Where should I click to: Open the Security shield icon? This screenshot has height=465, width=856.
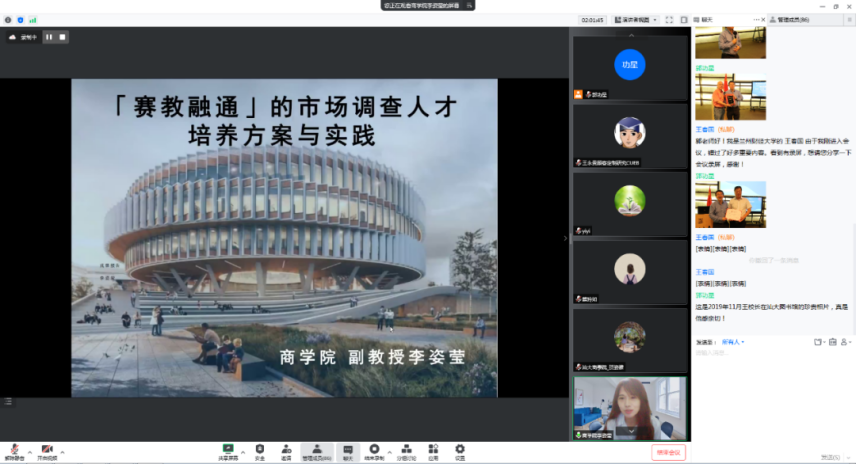point(260,450)
